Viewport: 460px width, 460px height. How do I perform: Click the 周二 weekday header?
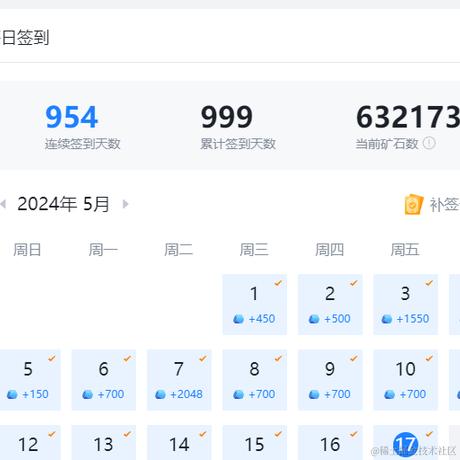click(x=179, y=250)
